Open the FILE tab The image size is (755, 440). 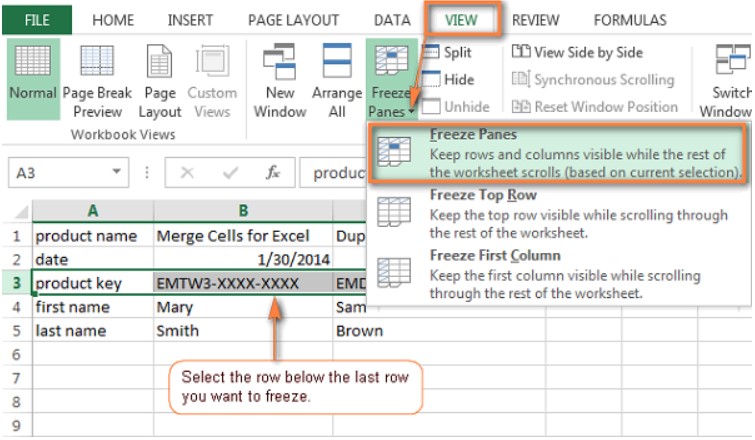37,20
